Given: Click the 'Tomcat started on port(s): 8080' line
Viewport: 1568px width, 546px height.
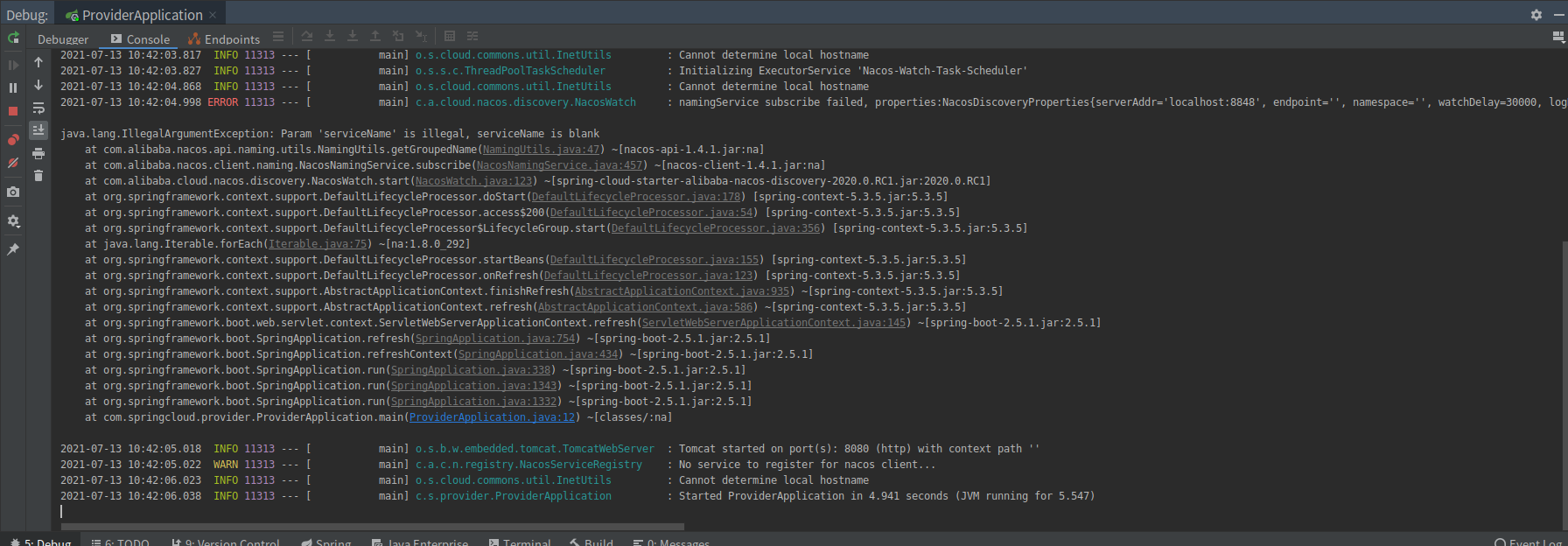Looking at the screenshot, I should point(549,449).
